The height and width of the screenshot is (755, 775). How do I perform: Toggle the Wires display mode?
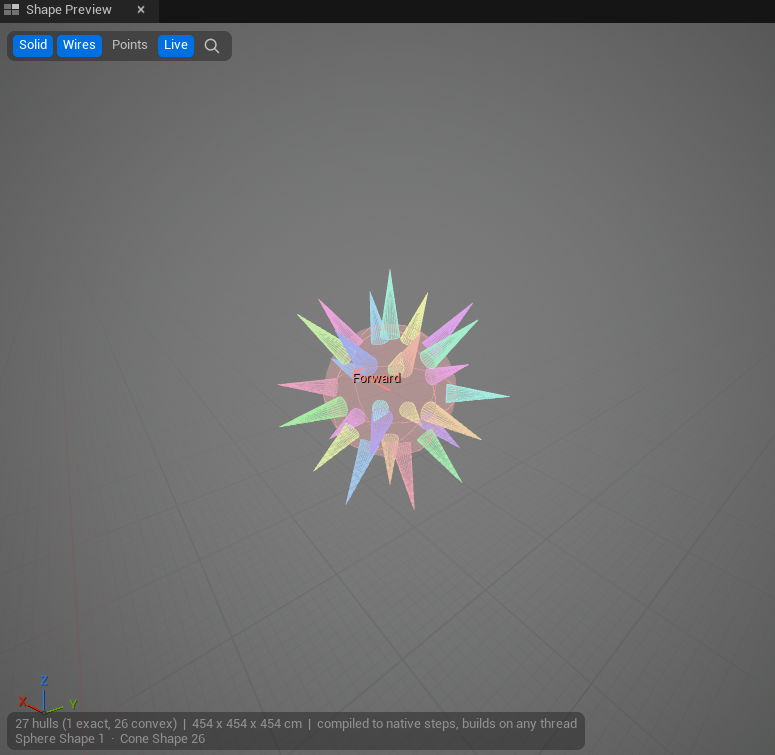[x=79, y=45]
